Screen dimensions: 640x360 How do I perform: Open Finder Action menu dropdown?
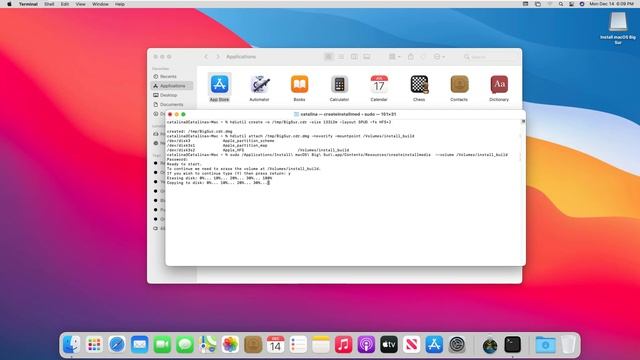click(439, 57)
